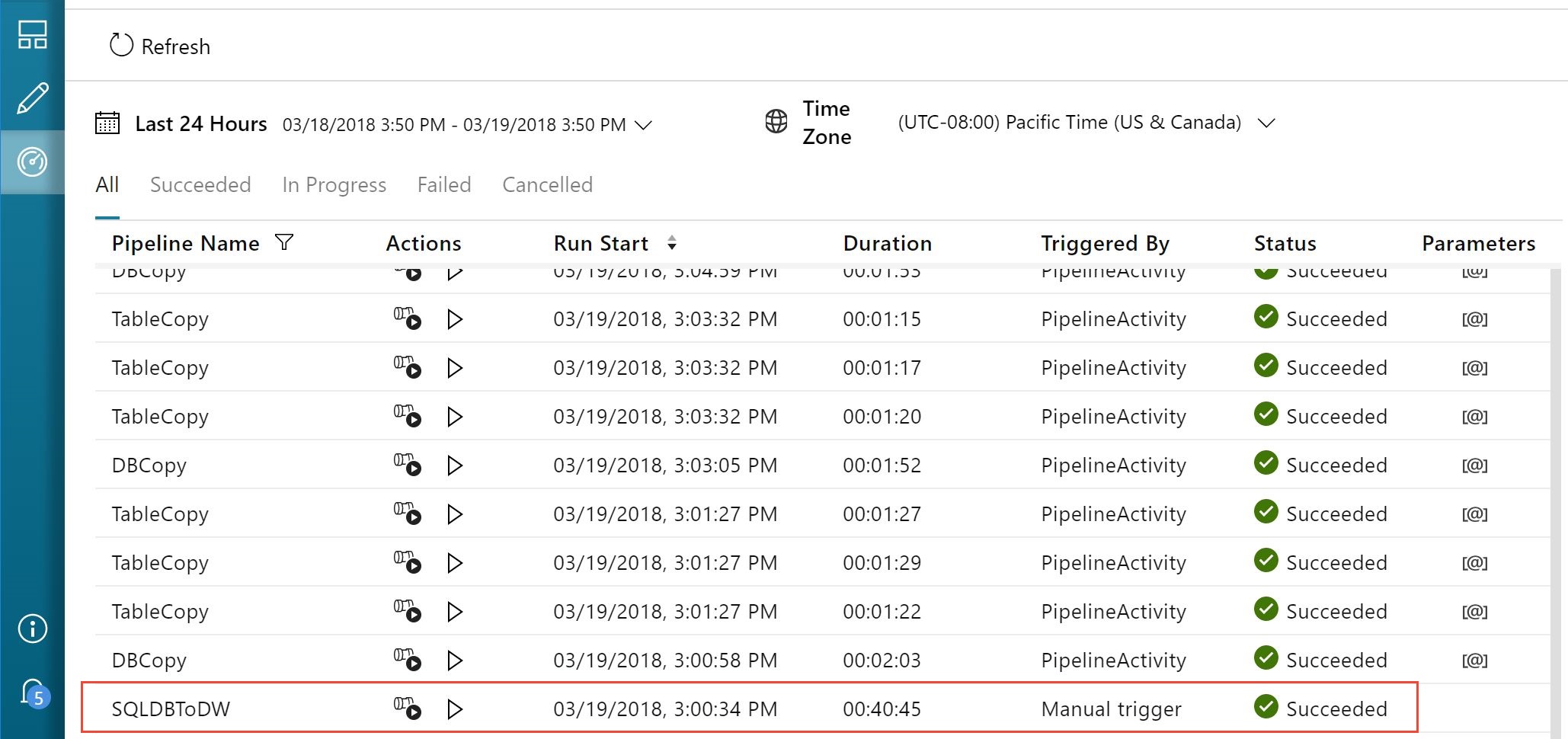Click the Refresh button

[160, 46]
